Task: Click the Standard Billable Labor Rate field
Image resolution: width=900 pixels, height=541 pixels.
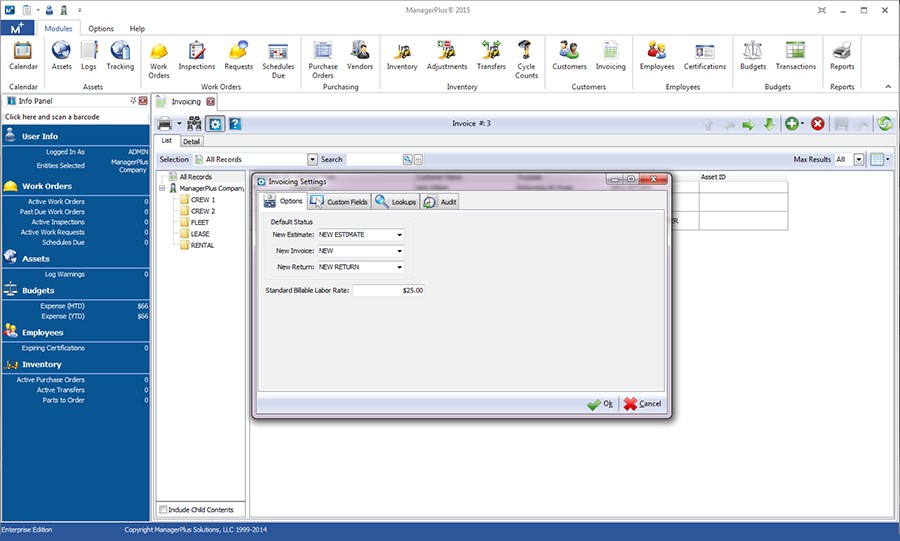Action: pos(390,290)
